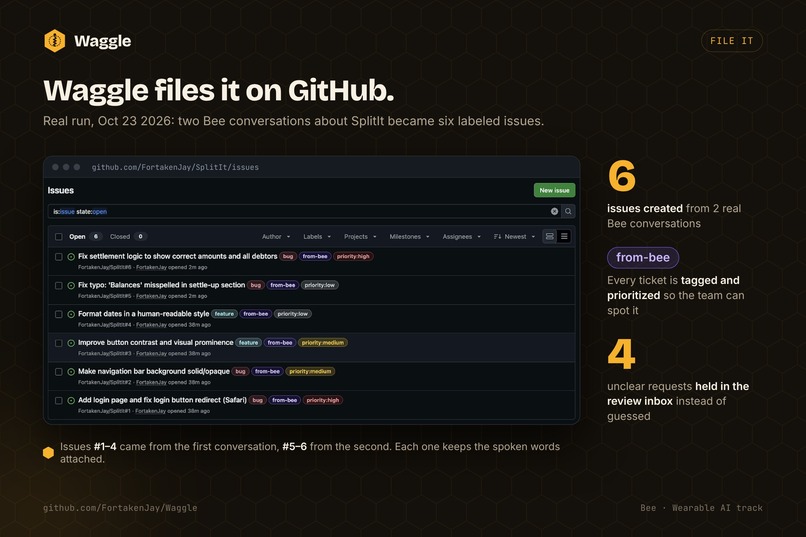Click the magnifier search icon button
This screenshot has height=537, width=806.
(568, 211)
